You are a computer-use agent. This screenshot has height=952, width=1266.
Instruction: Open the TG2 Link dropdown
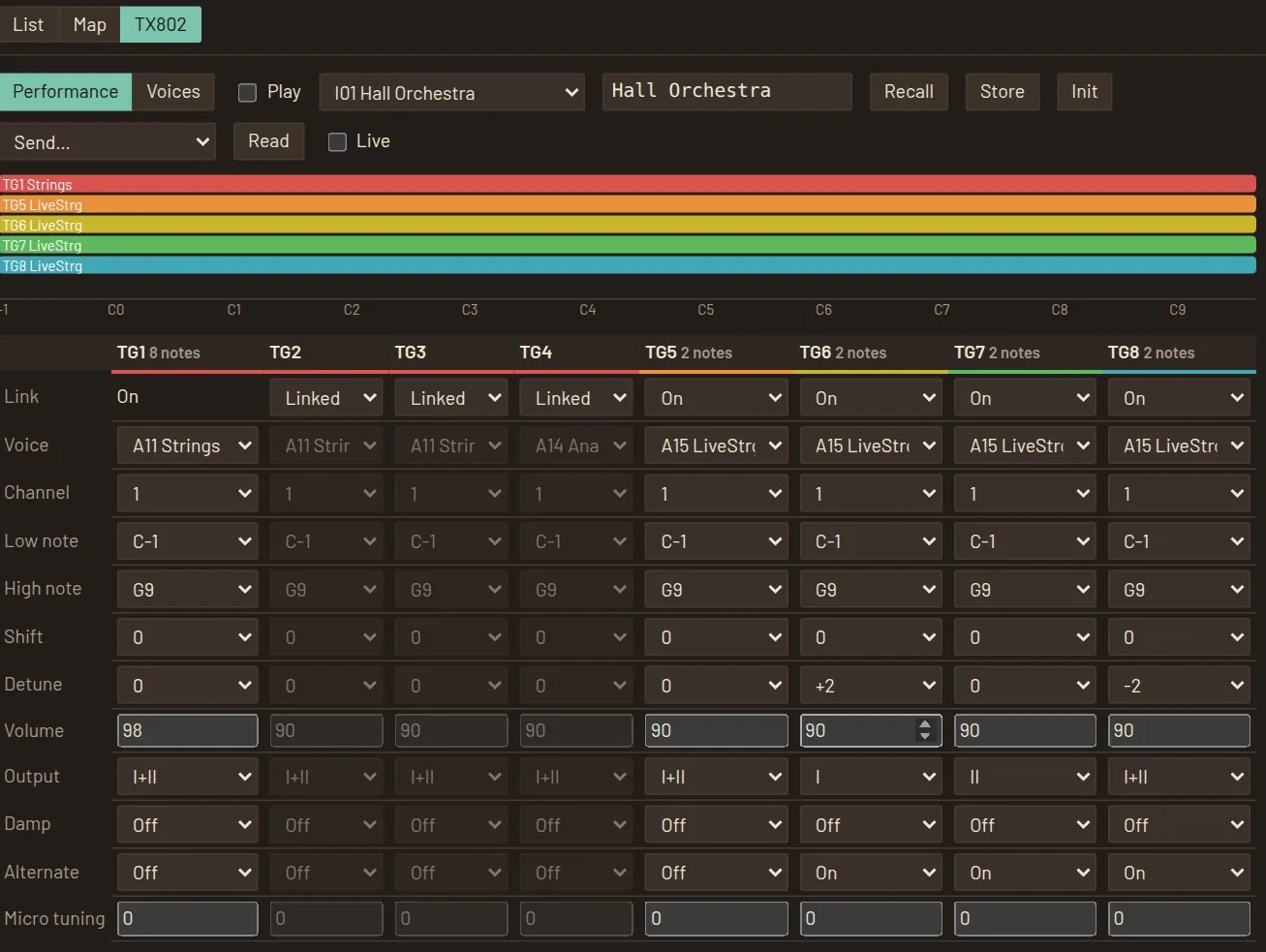tap(326, 398)
